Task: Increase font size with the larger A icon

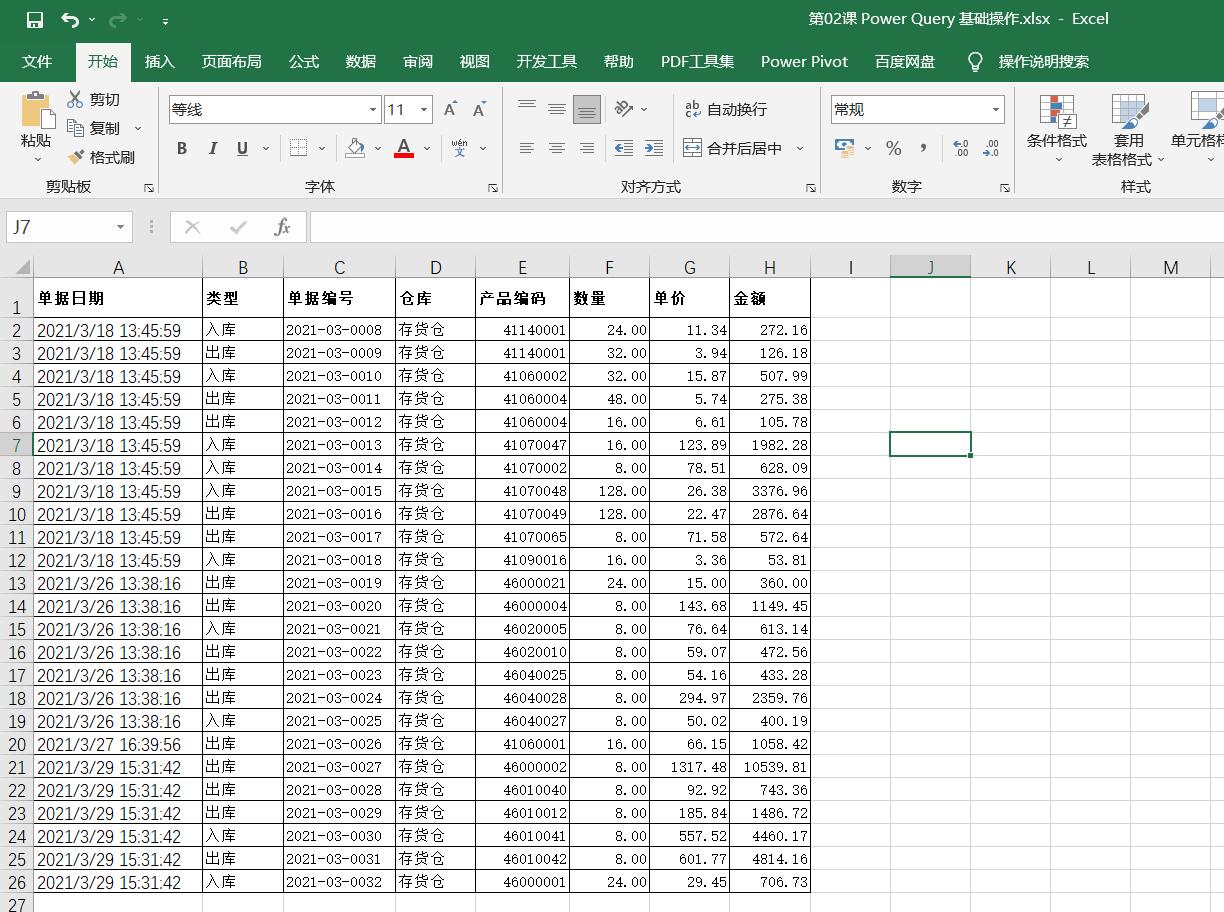Action: [x=450, y=109]
